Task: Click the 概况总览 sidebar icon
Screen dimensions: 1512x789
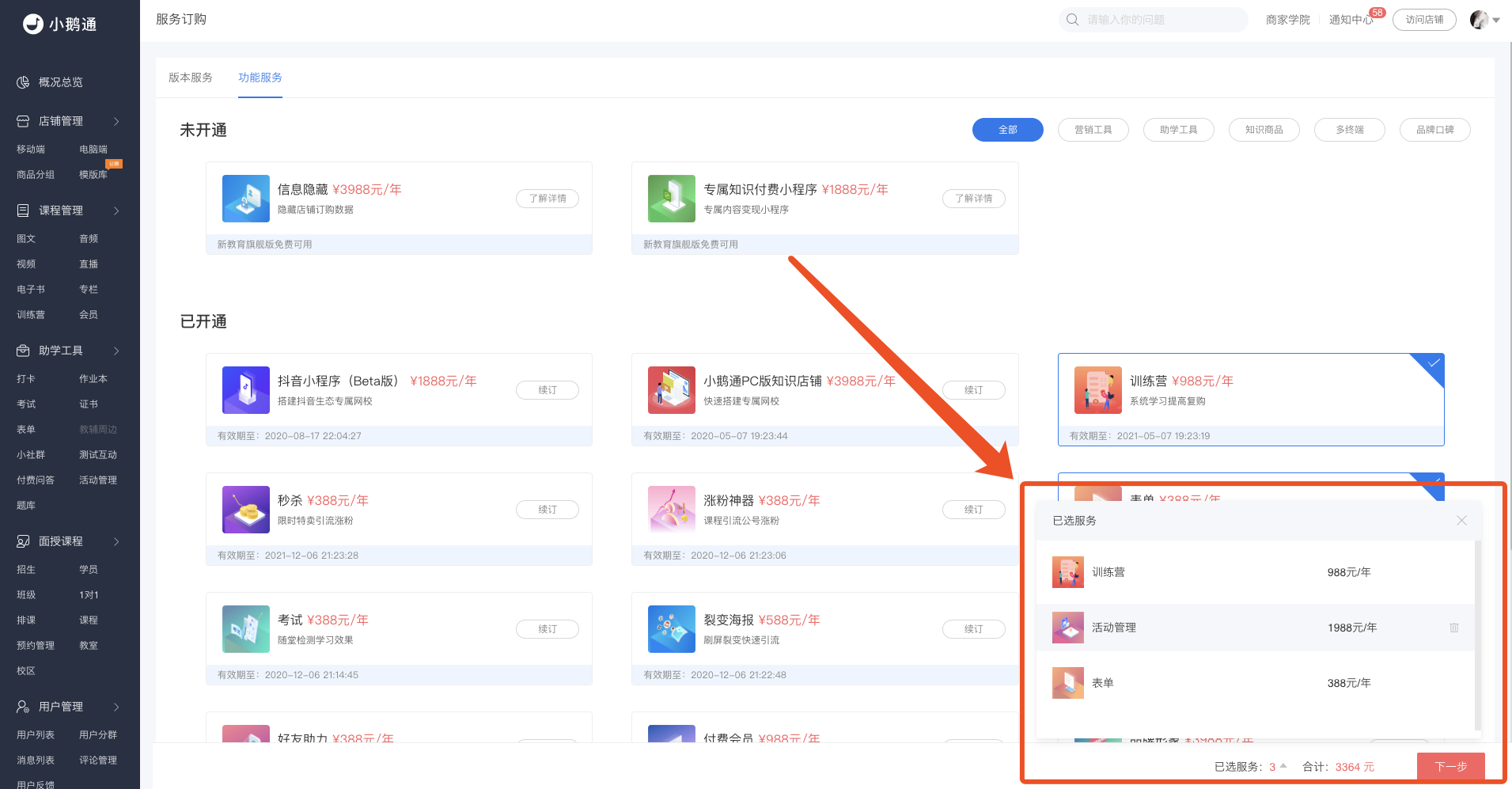Action: (x=23, y=82)
